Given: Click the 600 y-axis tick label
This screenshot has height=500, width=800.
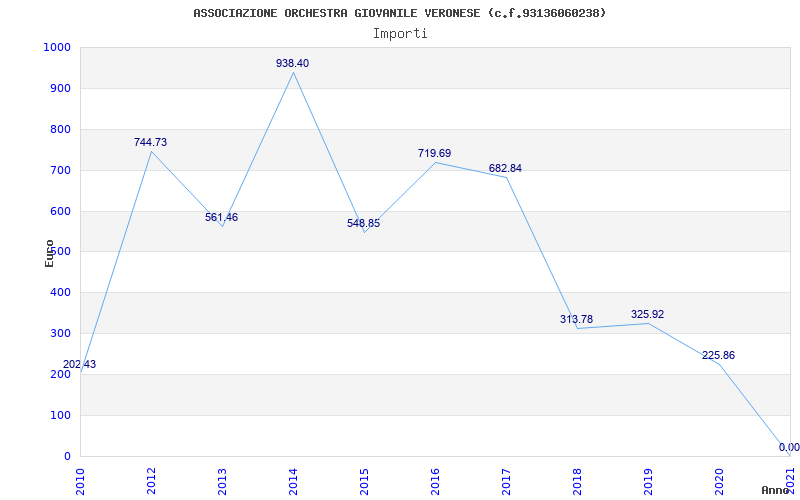Looking at the screenshot, I should (60, 211).
